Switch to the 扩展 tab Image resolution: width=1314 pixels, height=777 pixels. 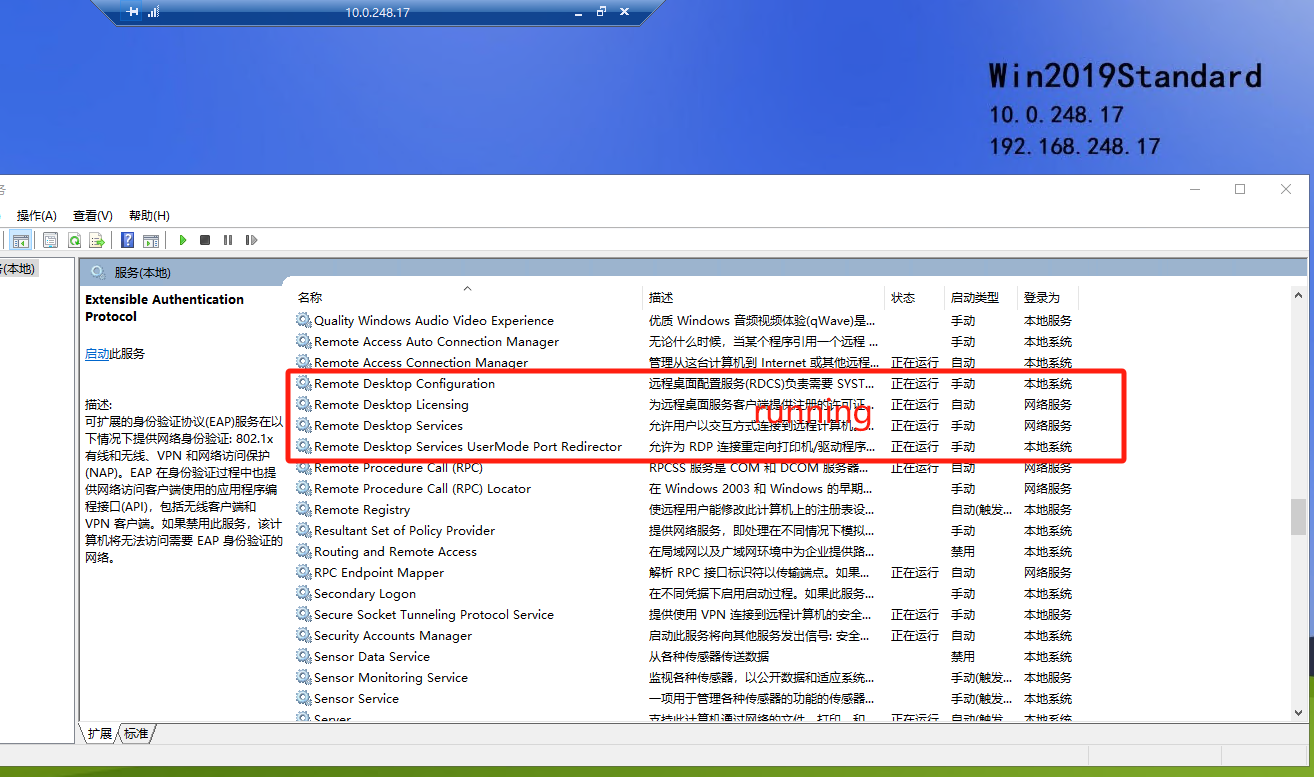[x=99, y=734]
